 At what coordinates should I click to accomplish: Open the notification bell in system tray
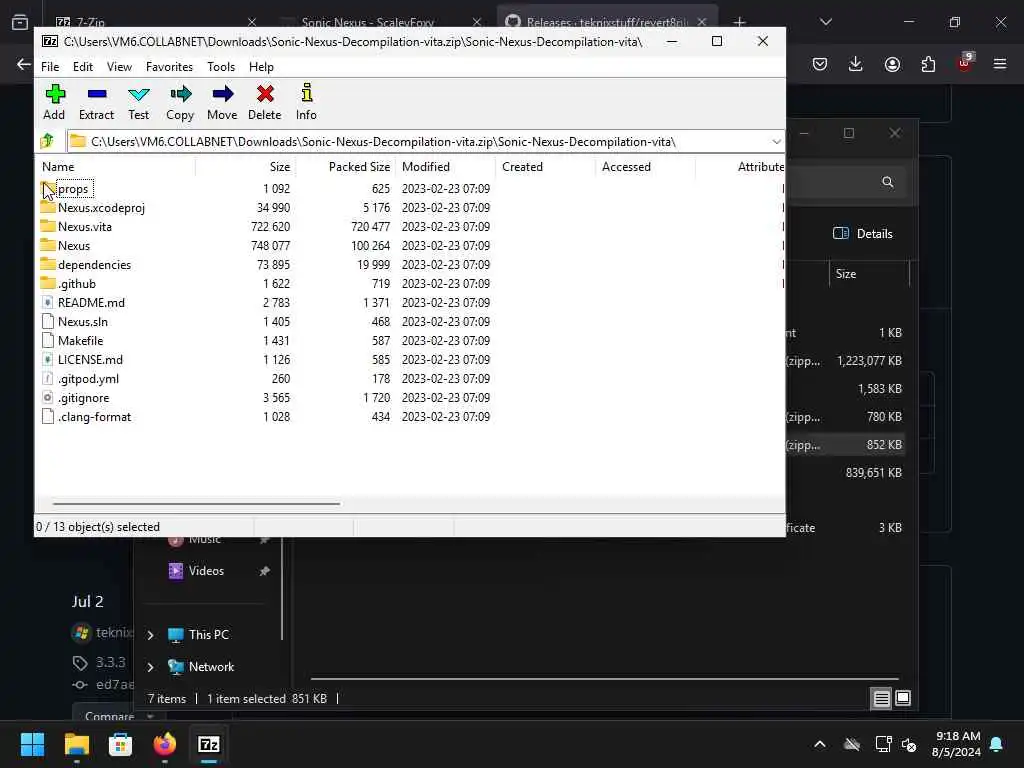[997, 744]
